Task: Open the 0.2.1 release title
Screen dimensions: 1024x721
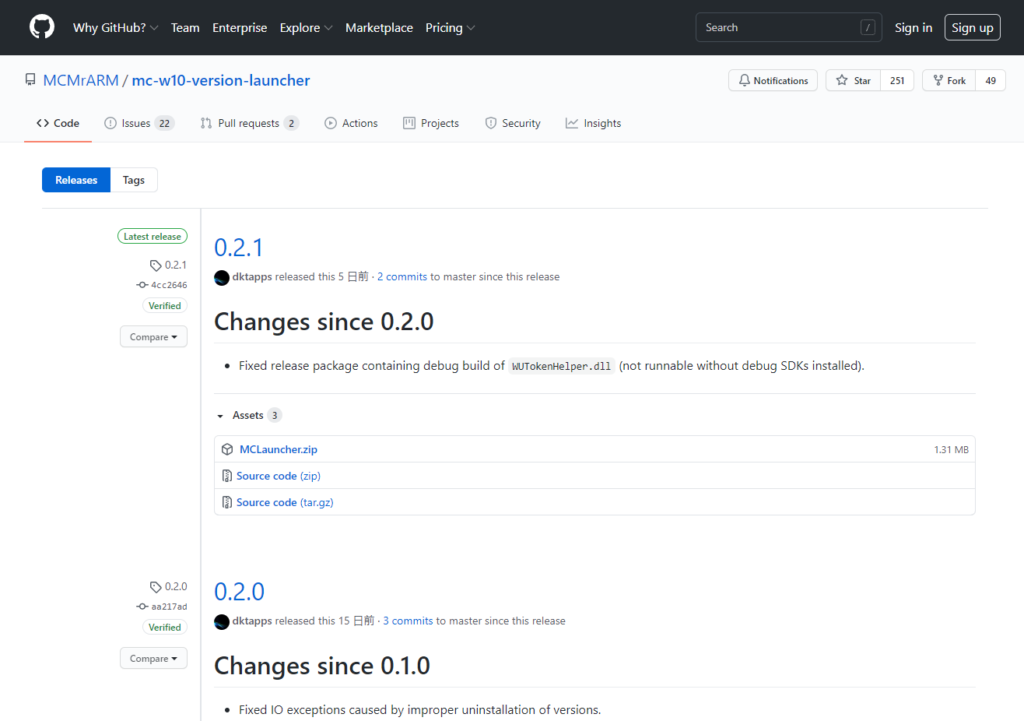Action: (238, 248)
